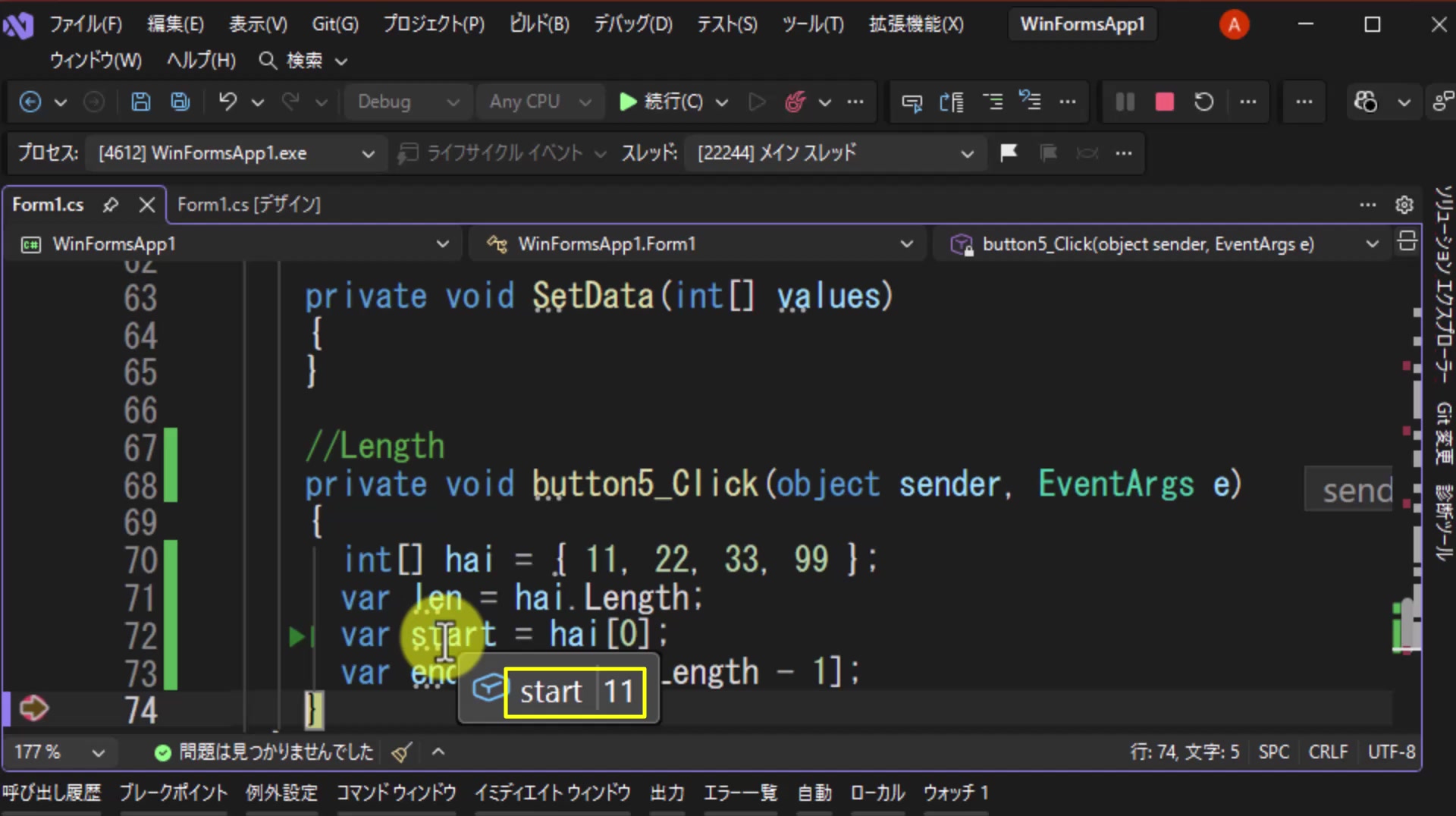Pause debugging with the Break All icon
The width and height of the screenshot is (1456, 816).
click(x=1125, y=102)
